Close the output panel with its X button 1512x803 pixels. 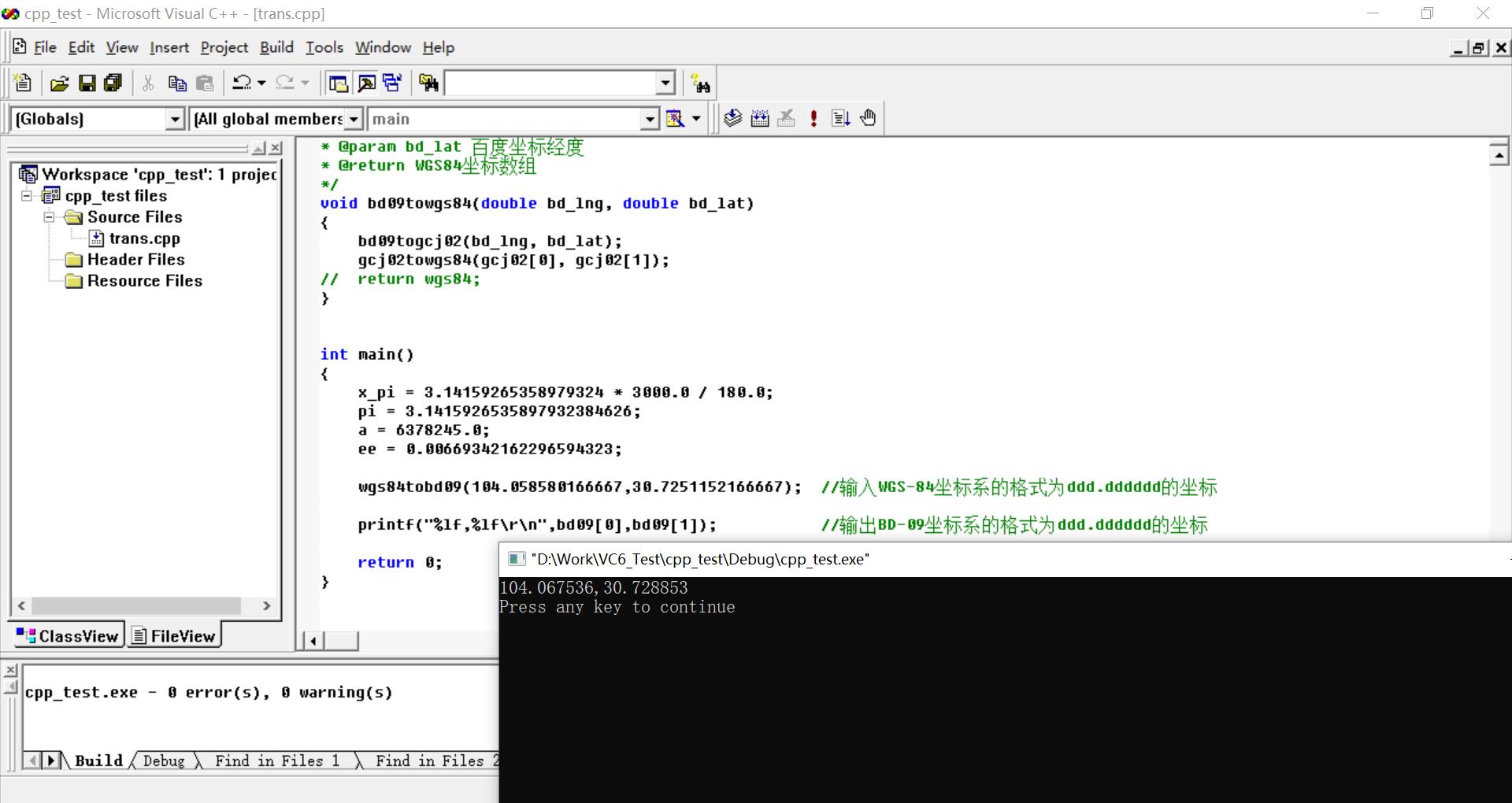click(x=10, y=671)
